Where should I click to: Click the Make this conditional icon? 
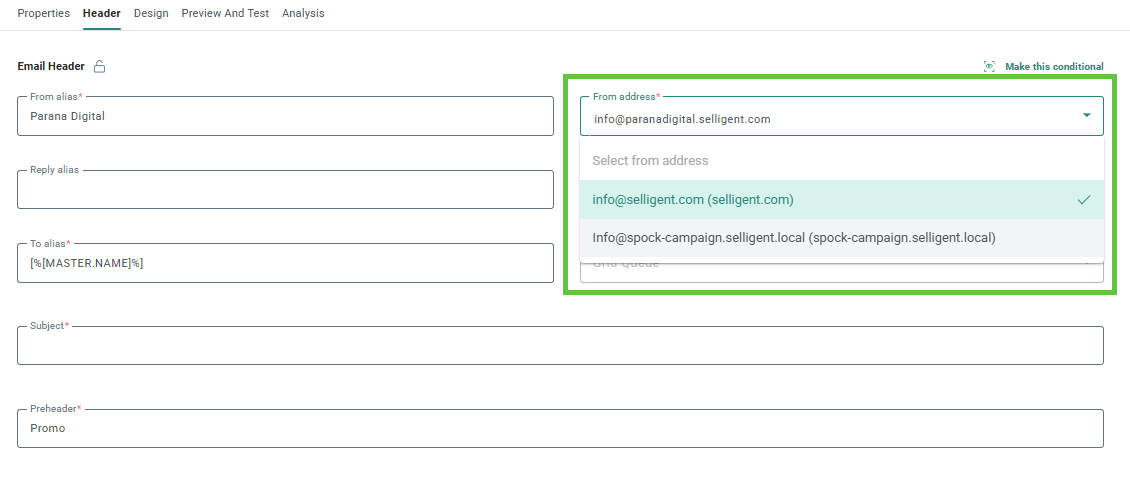989,67
